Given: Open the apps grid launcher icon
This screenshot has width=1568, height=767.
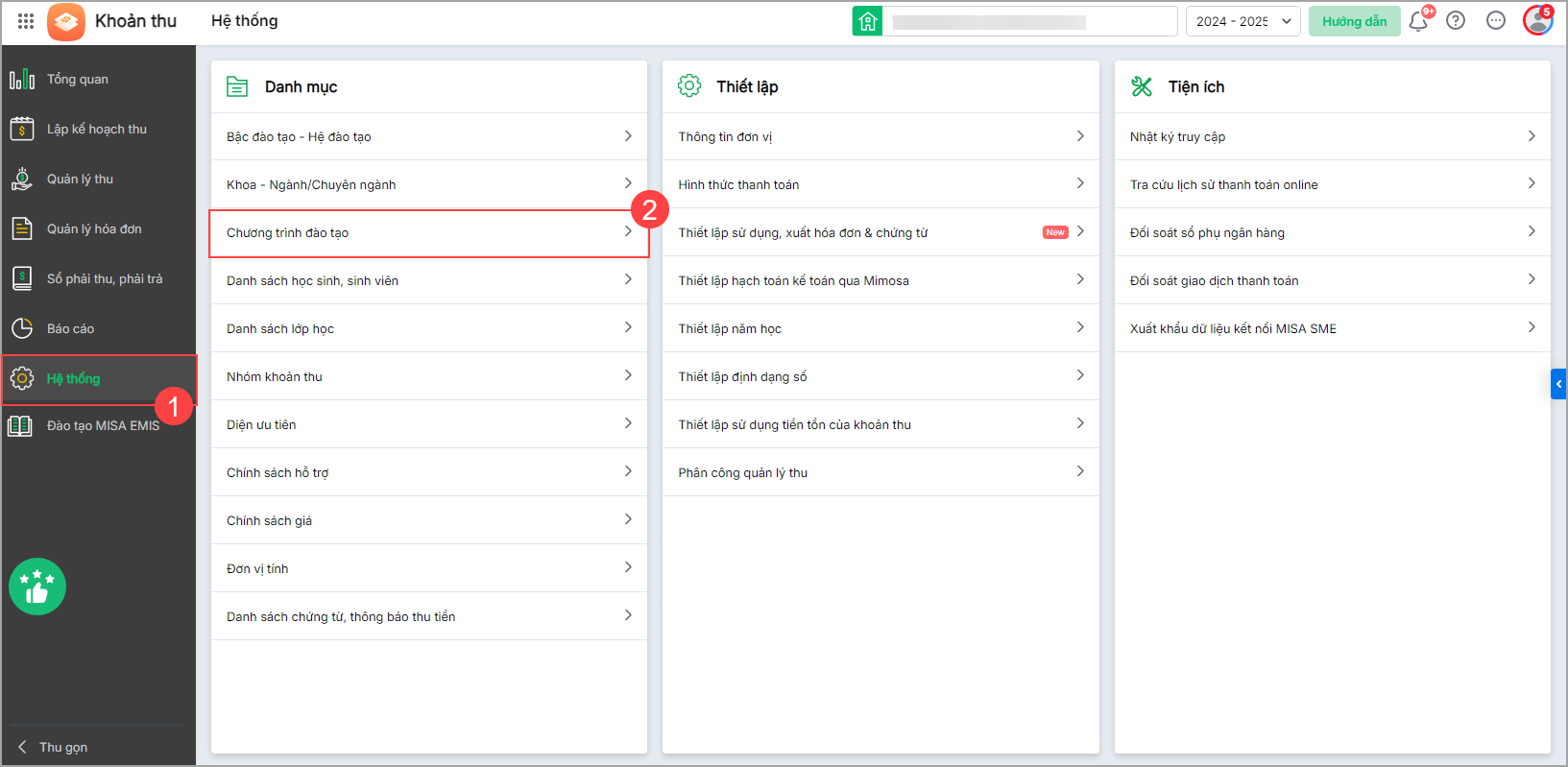Looking at the screenshot, I should pos(26,21).
